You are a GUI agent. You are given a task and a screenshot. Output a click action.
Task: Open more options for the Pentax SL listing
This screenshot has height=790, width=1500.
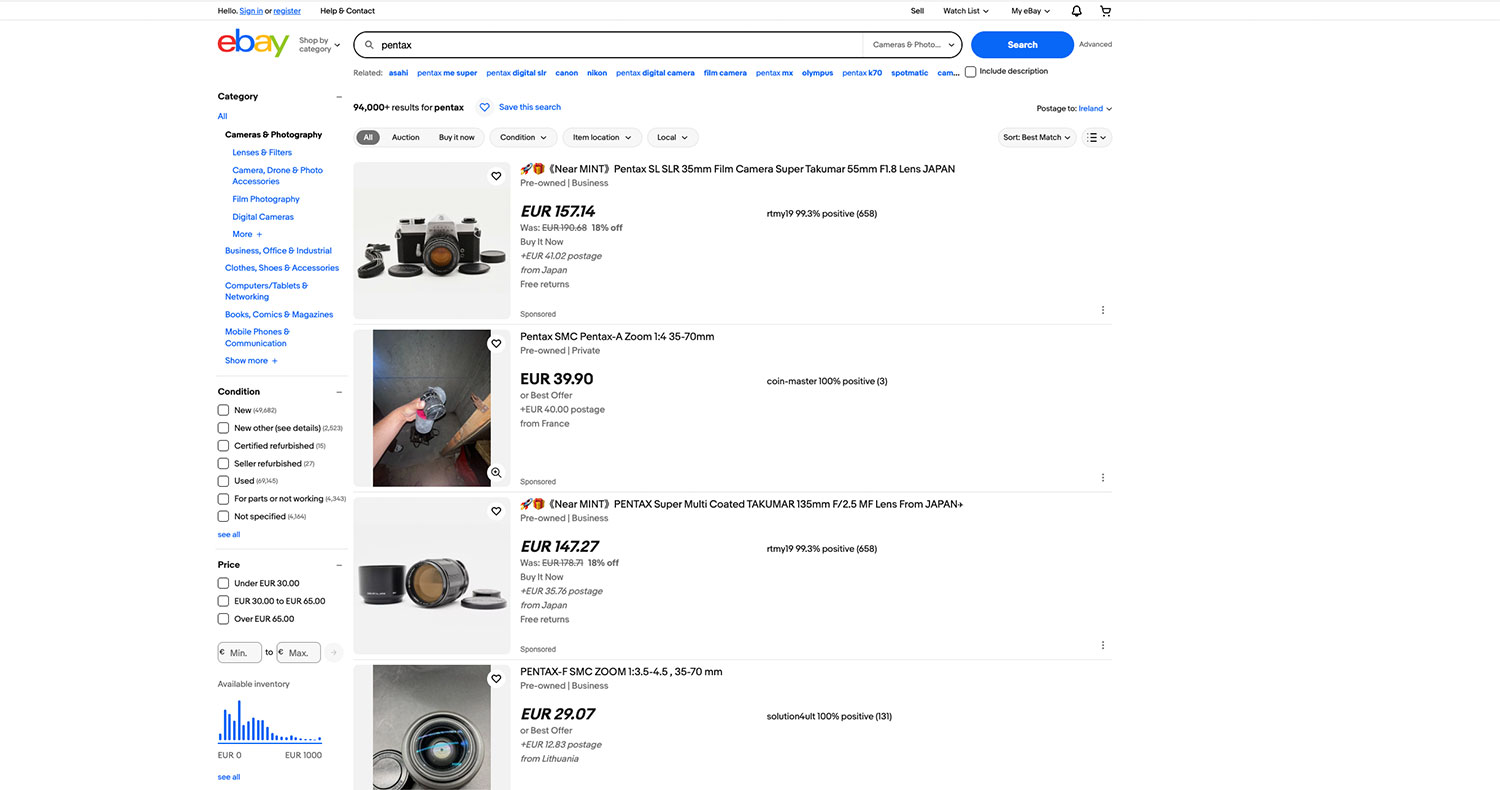tap(1103, 310)
